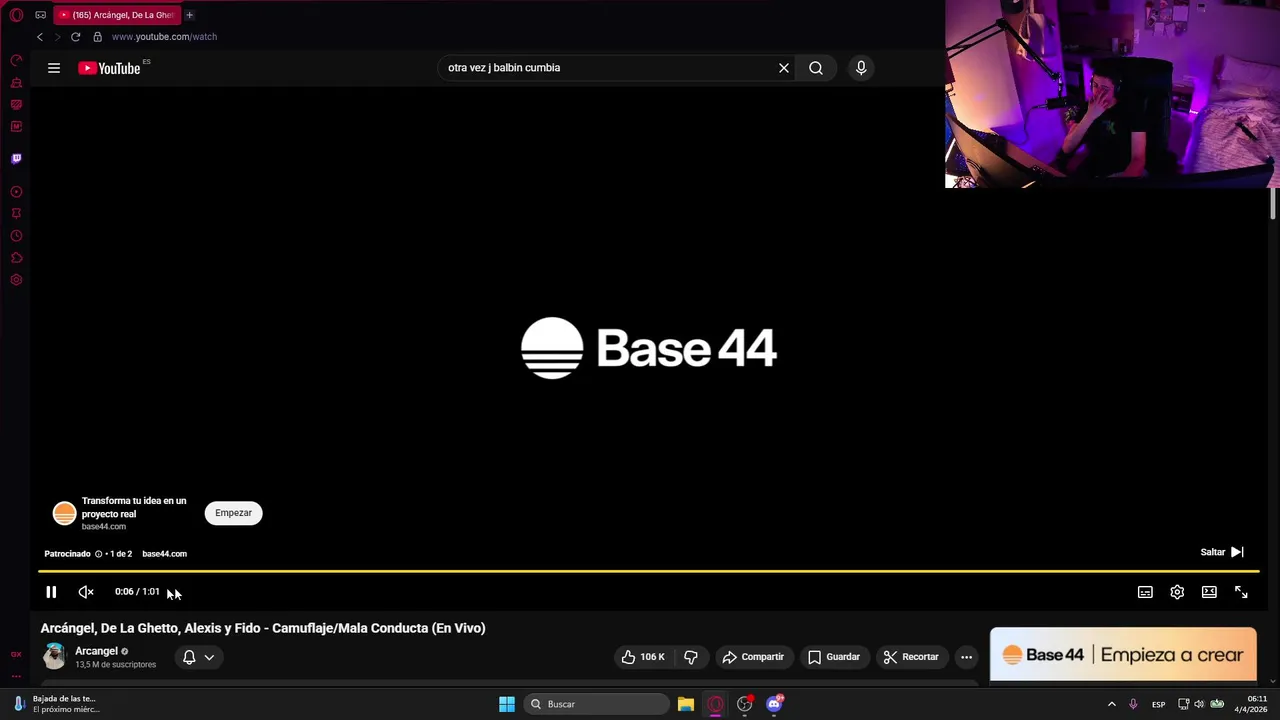Open the Player sidebar icon
The image size is (1280, 720).
(x=16, y=192)
